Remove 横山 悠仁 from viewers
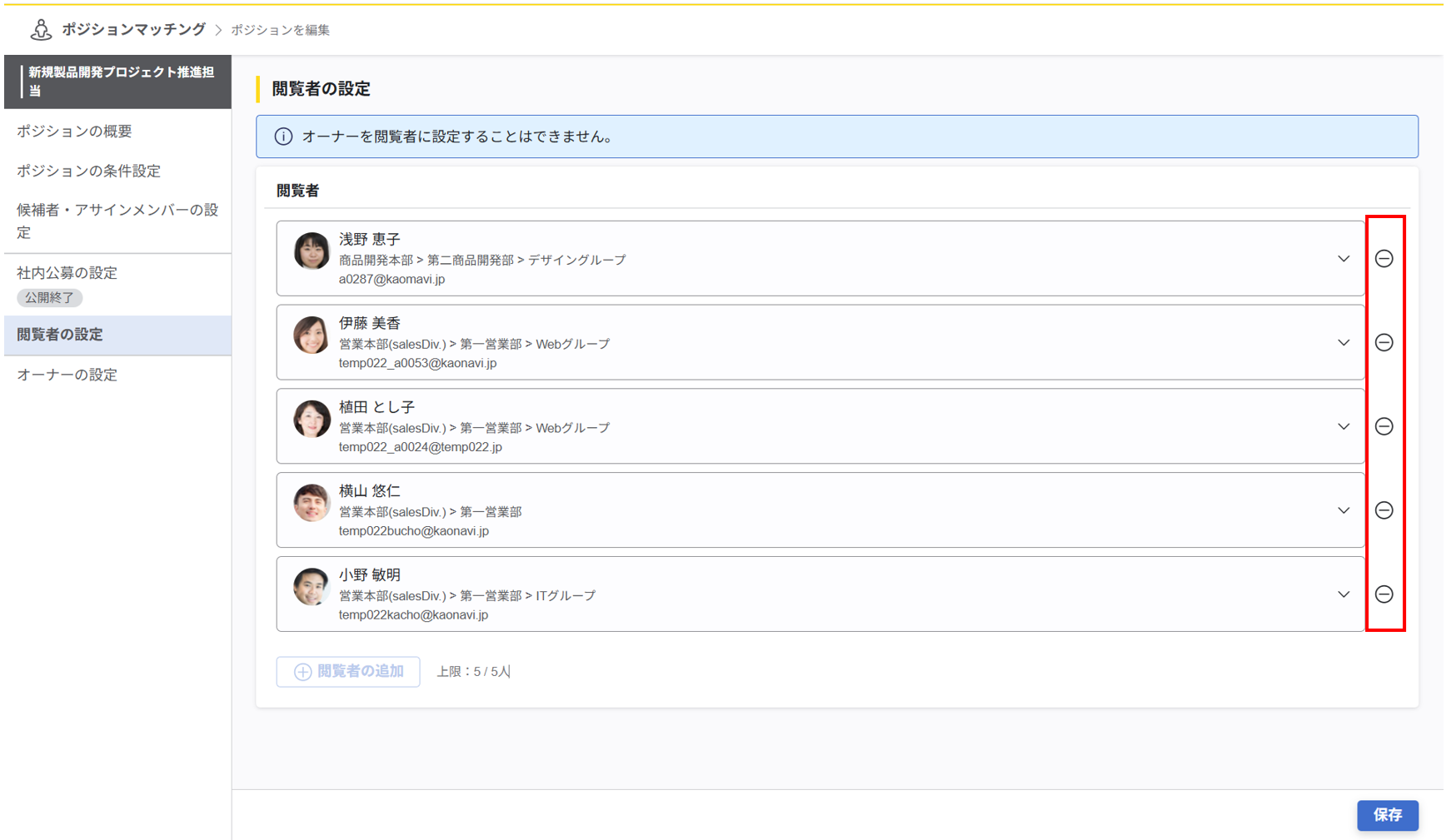Screen dimensions: 1446x840 point(1384,510)
